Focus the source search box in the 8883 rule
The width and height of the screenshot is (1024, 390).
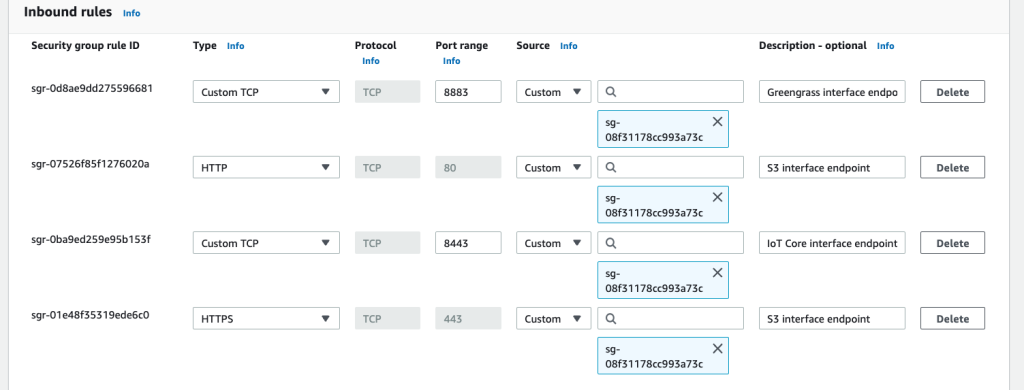[671, 92]
